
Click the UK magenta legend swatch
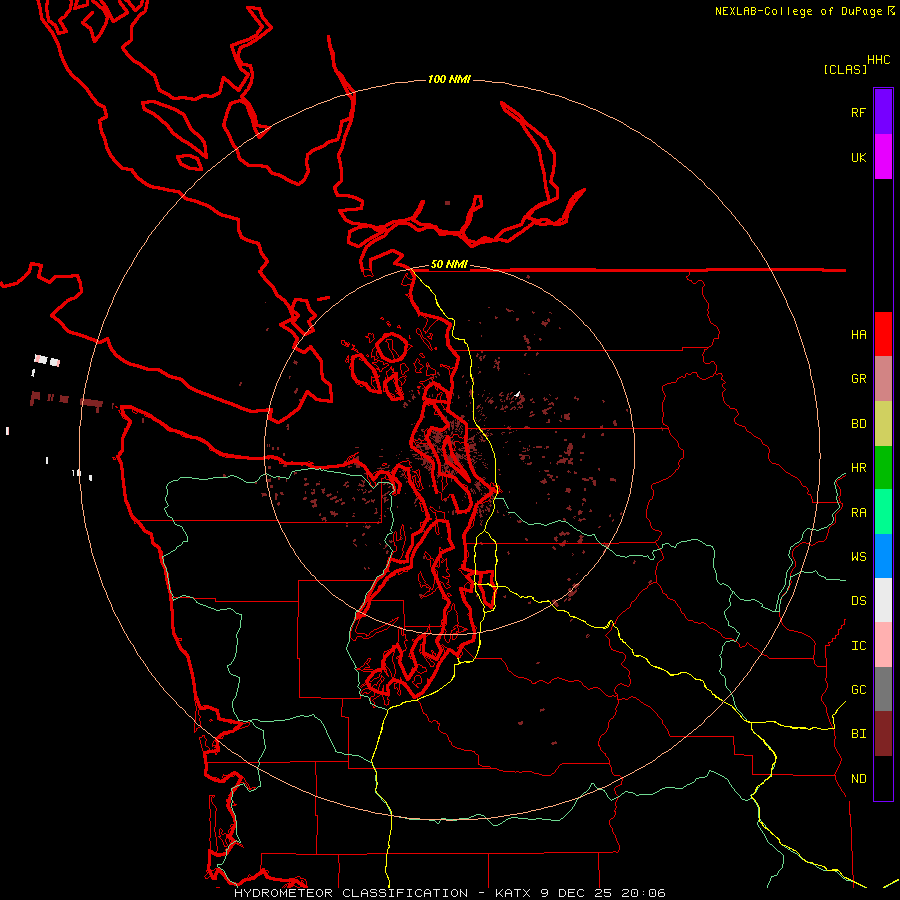pos(883,157)
